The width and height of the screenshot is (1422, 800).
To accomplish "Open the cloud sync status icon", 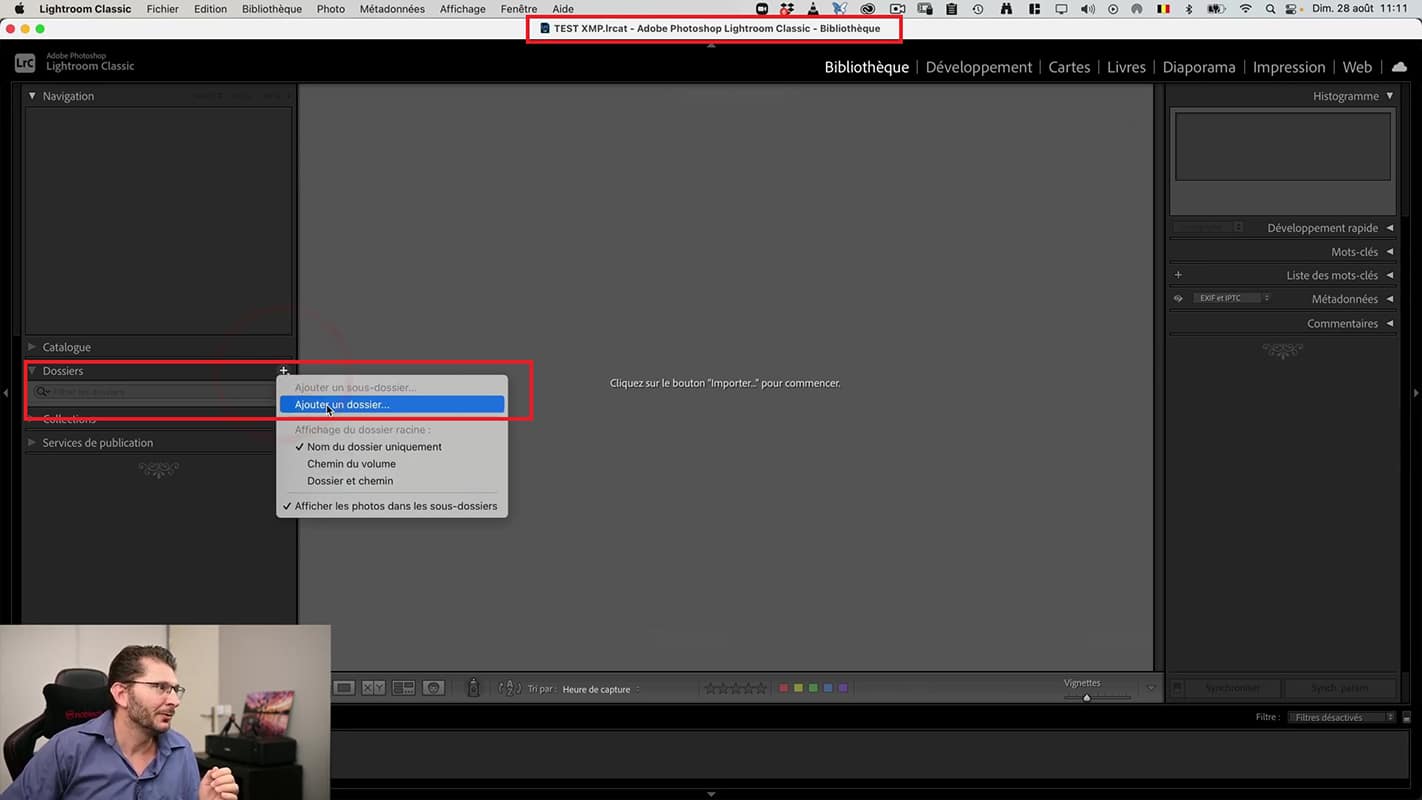I will (x=1399, y=67).
